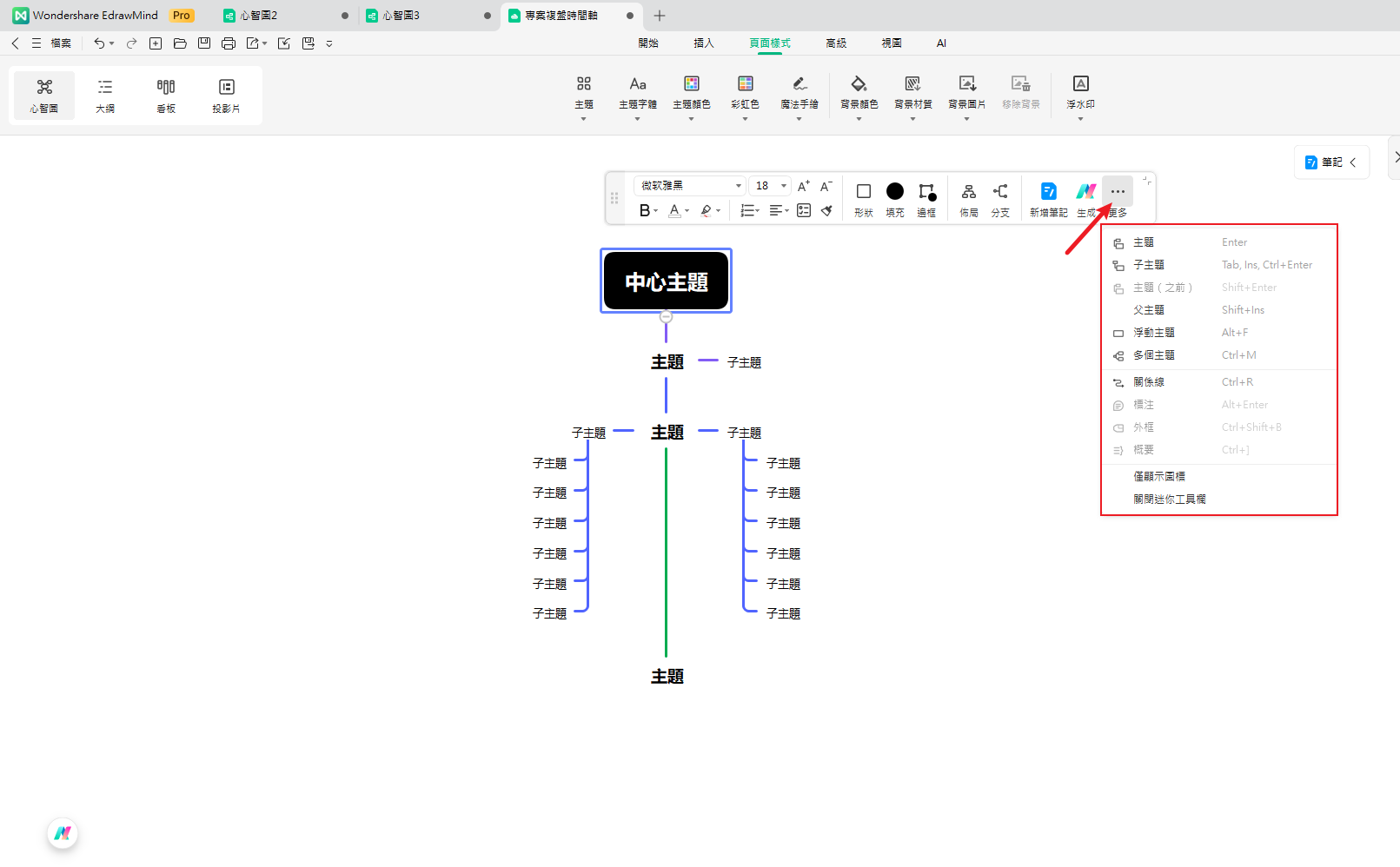Screen dimensions: 1400x867
Task: Click the 筆記 notes panel button
Action: tap(1330, 162)
